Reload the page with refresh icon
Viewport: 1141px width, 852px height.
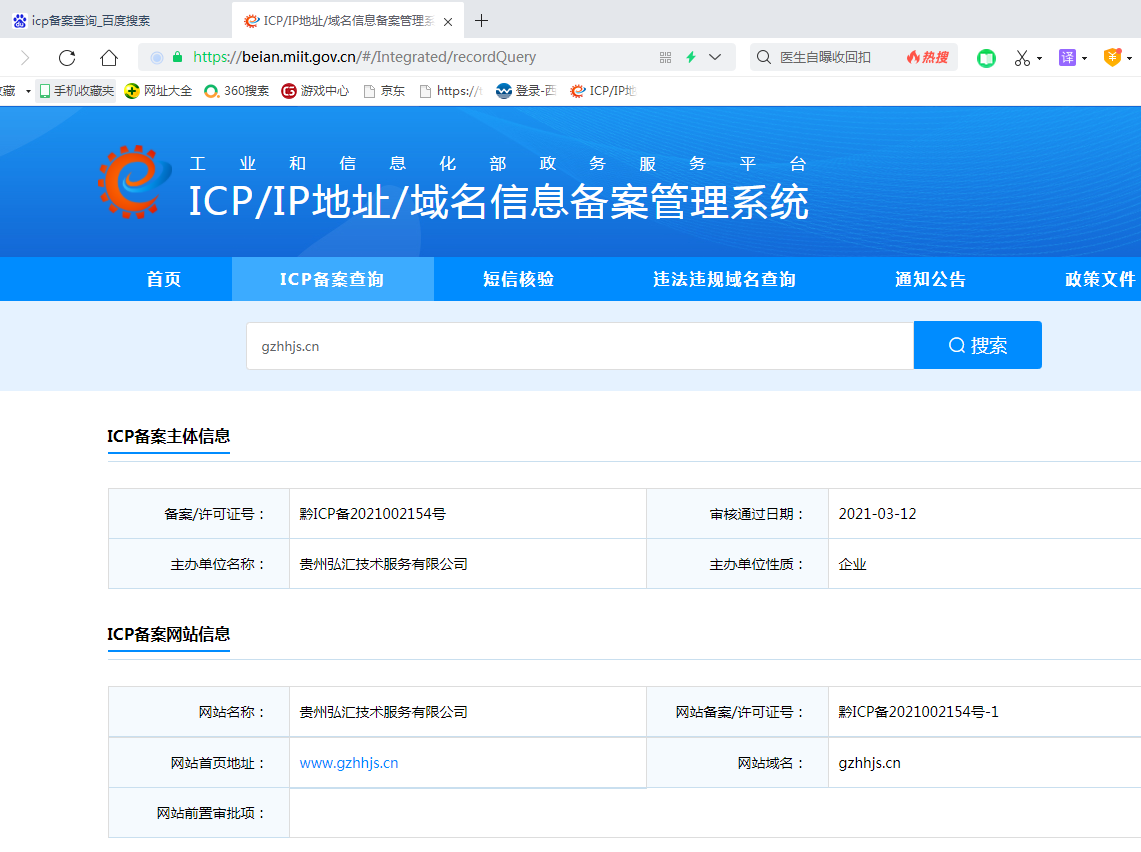[x=67, y=57]
